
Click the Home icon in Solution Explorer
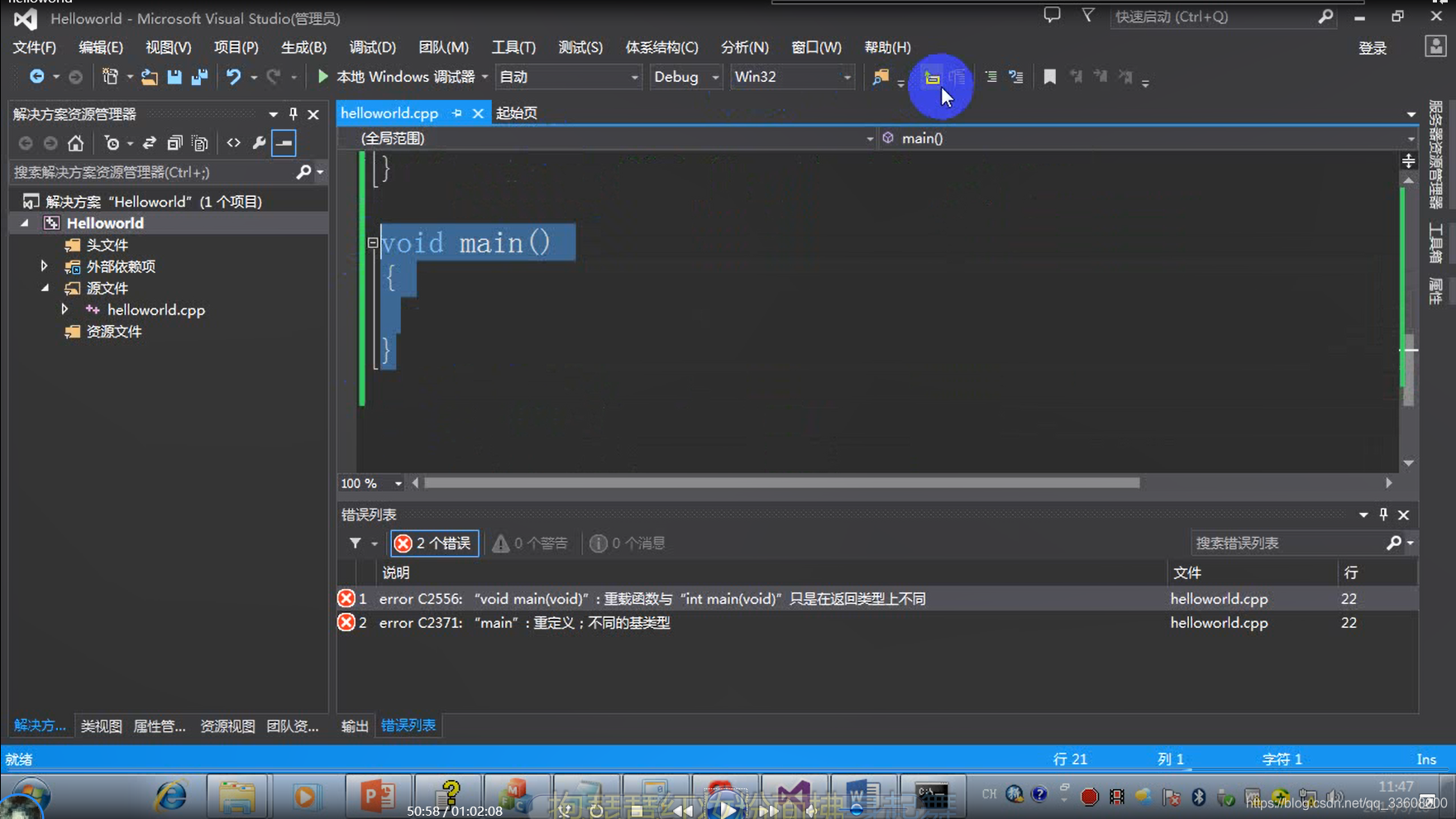pyautogui.click(x=75, y=143)
